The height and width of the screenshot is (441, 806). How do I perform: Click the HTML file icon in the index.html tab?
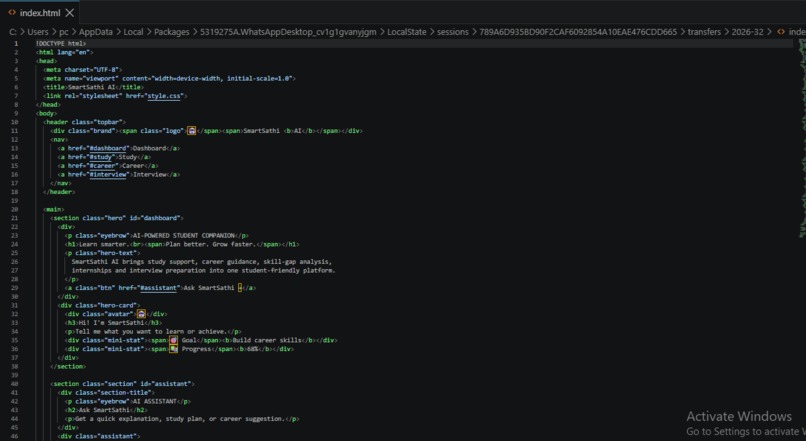click(x=12, y=12)
